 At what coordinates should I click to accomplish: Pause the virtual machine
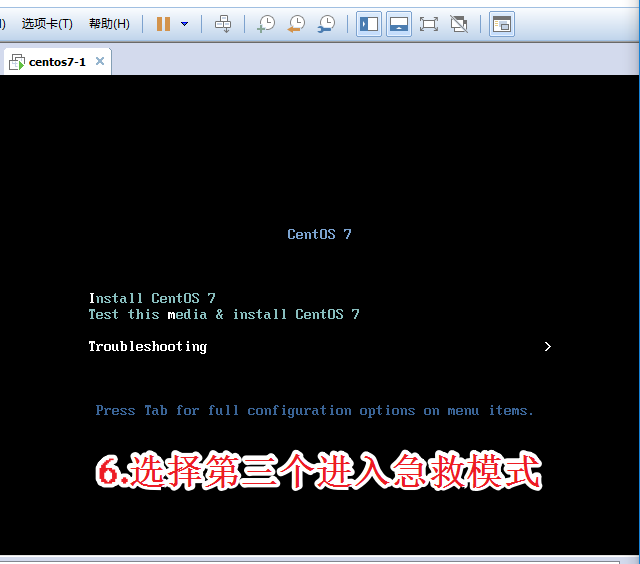point(163,24)
